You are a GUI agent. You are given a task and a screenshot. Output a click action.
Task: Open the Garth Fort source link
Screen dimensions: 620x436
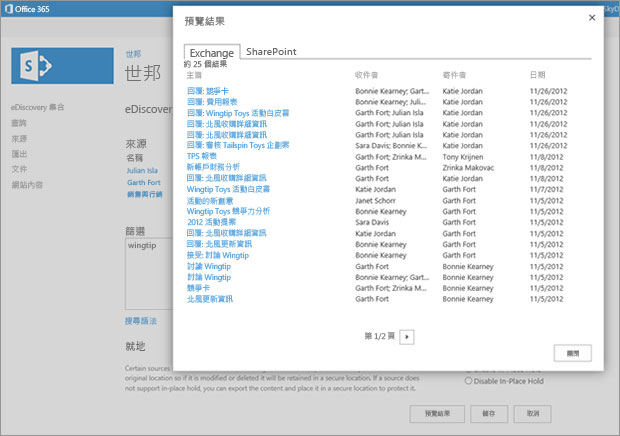(144, 182)
